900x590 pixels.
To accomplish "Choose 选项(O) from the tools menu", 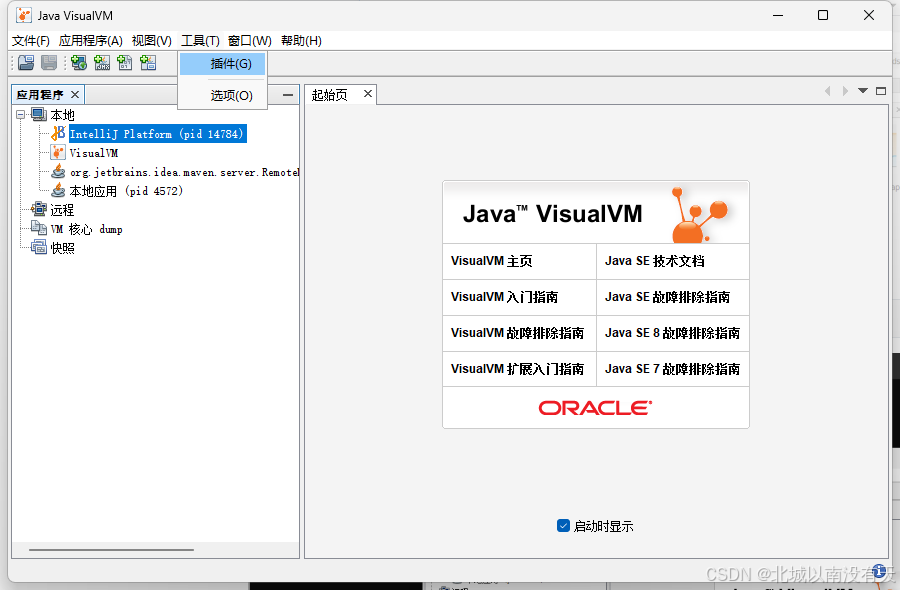I will point(223,95).
